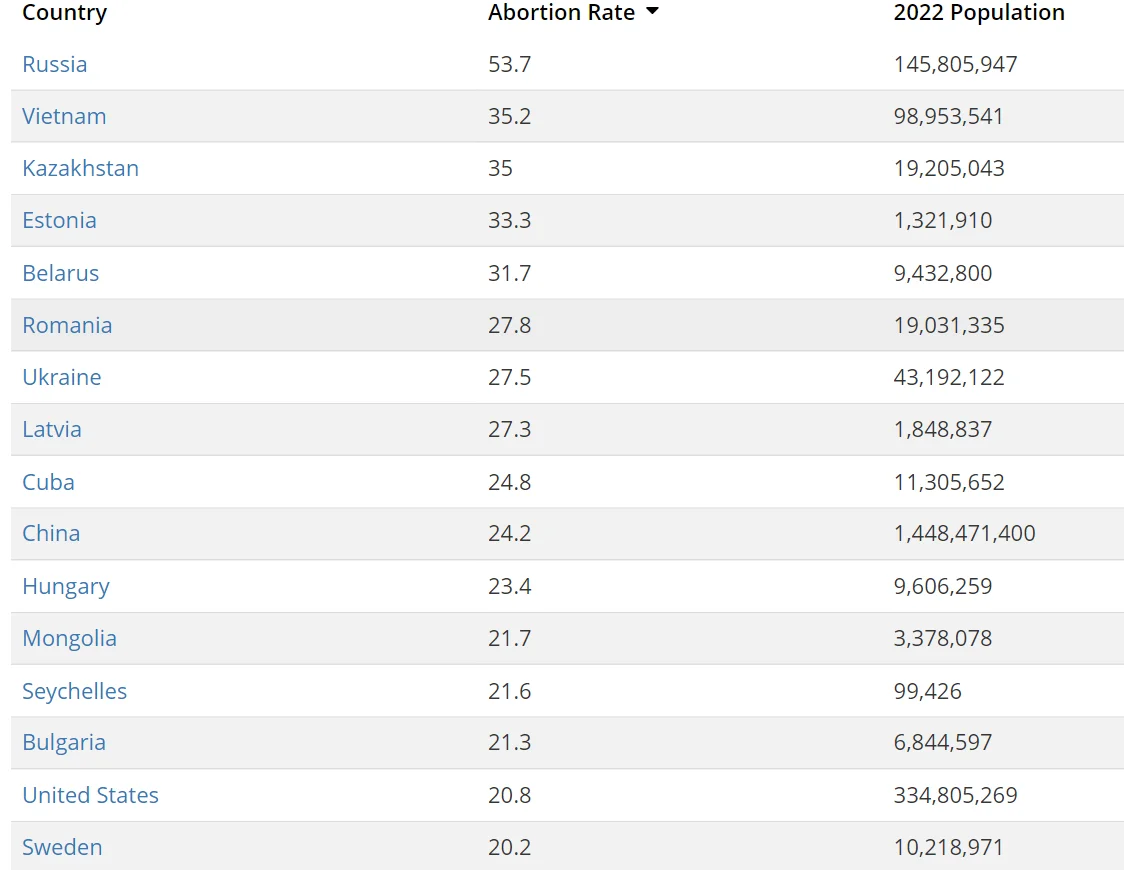The height and width of the screenshot is (870, 1124).
Task: Open the Latvia link
Action: point(52,429)
